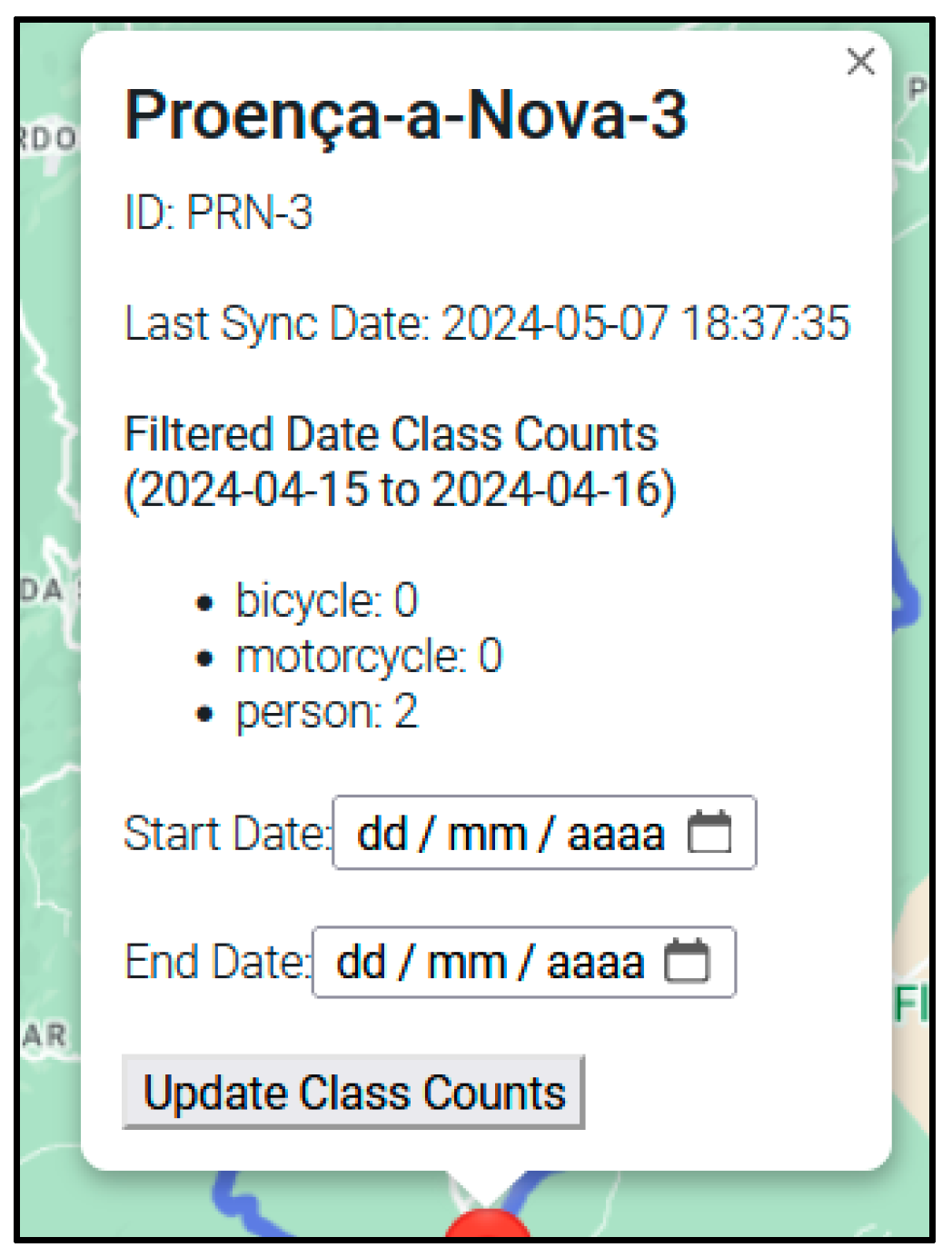952x1257 pixels.
Task: Select the year segment of End Date
Action: [595, 963]
